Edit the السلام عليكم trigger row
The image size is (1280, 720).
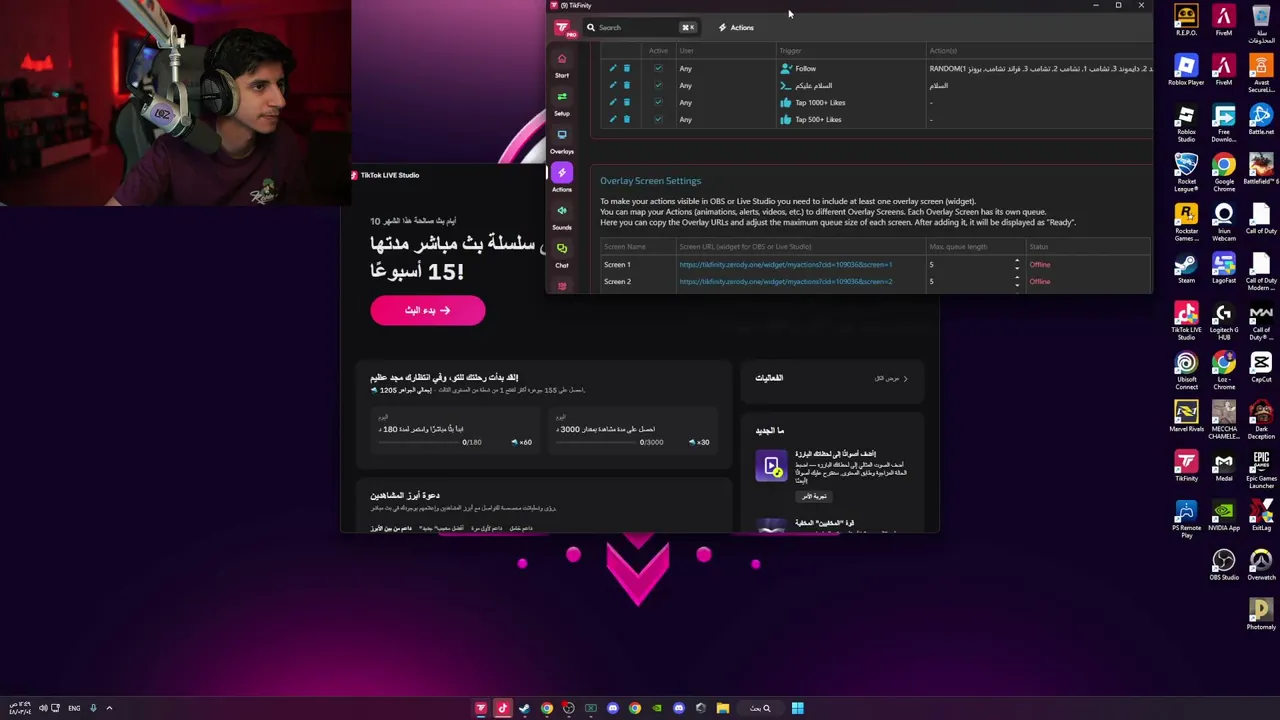pyautogui.click(x=613, y=85)
